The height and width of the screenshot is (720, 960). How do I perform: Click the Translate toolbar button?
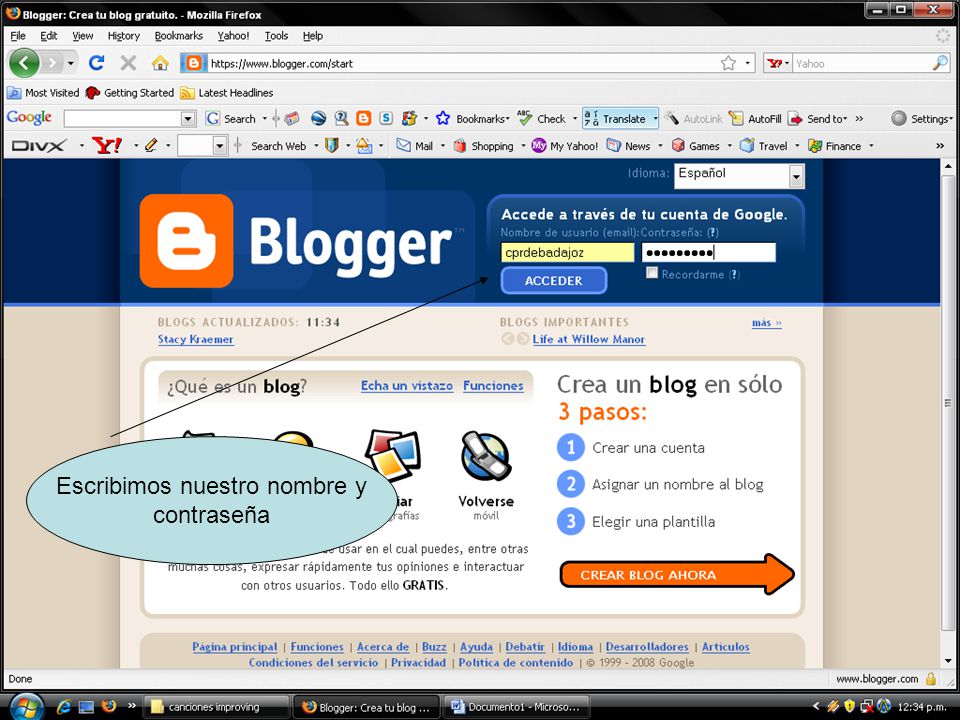click(615, 118)
